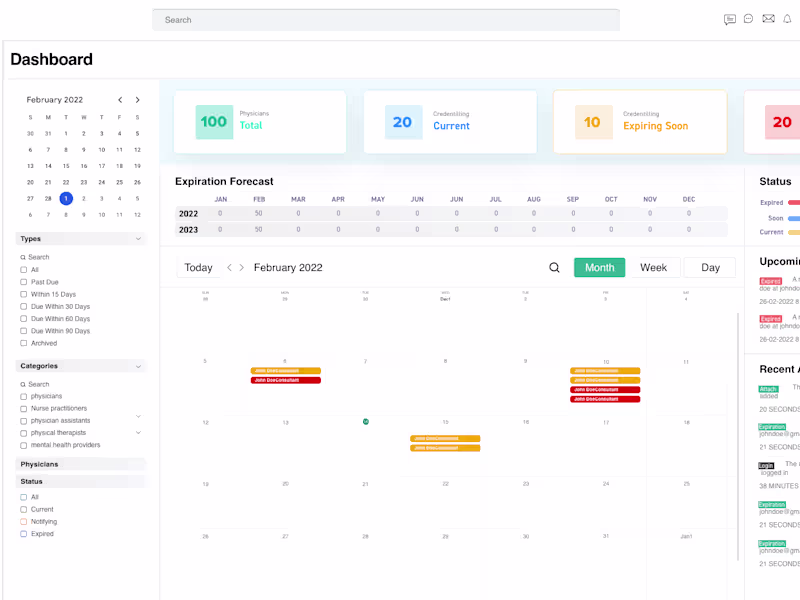Screen dimensions: 800x600
Task: Click the Attach tag in Recent activity
Action: coord(768,389)
